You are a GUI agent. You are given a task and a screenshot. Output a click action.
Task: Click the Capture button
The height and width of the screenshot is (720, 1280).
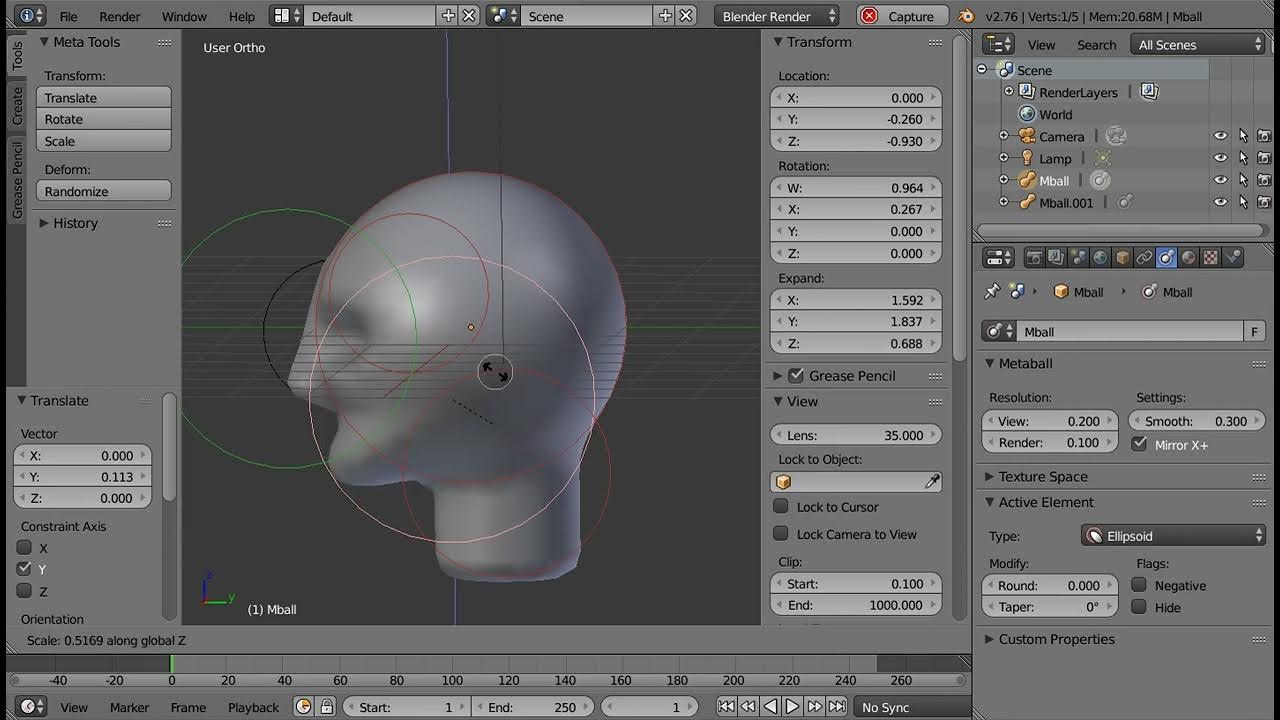pyautogui.click(x=902, y=16)
